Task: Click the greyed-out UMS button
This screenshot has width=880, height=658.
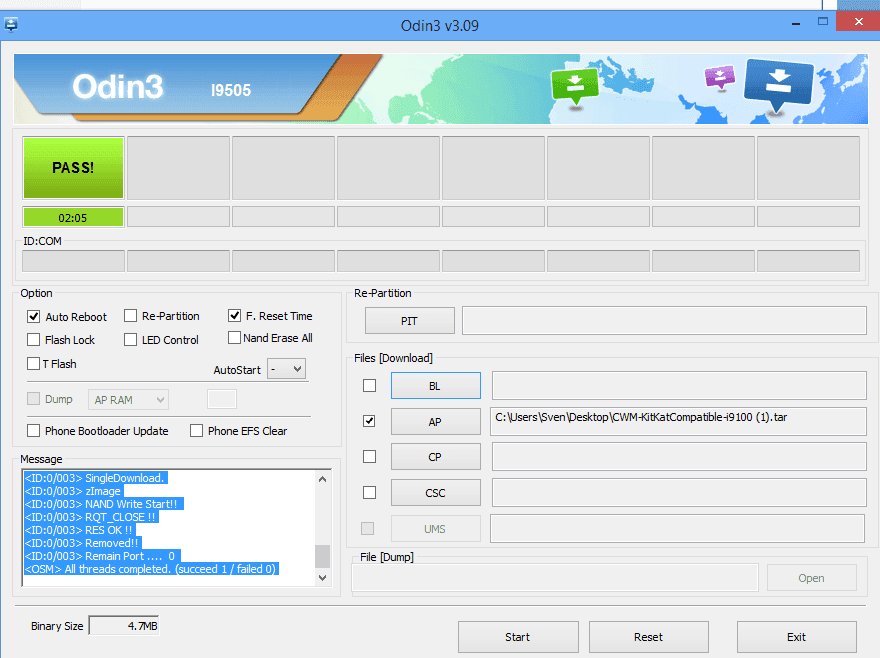Action: (x=436, y=529)
